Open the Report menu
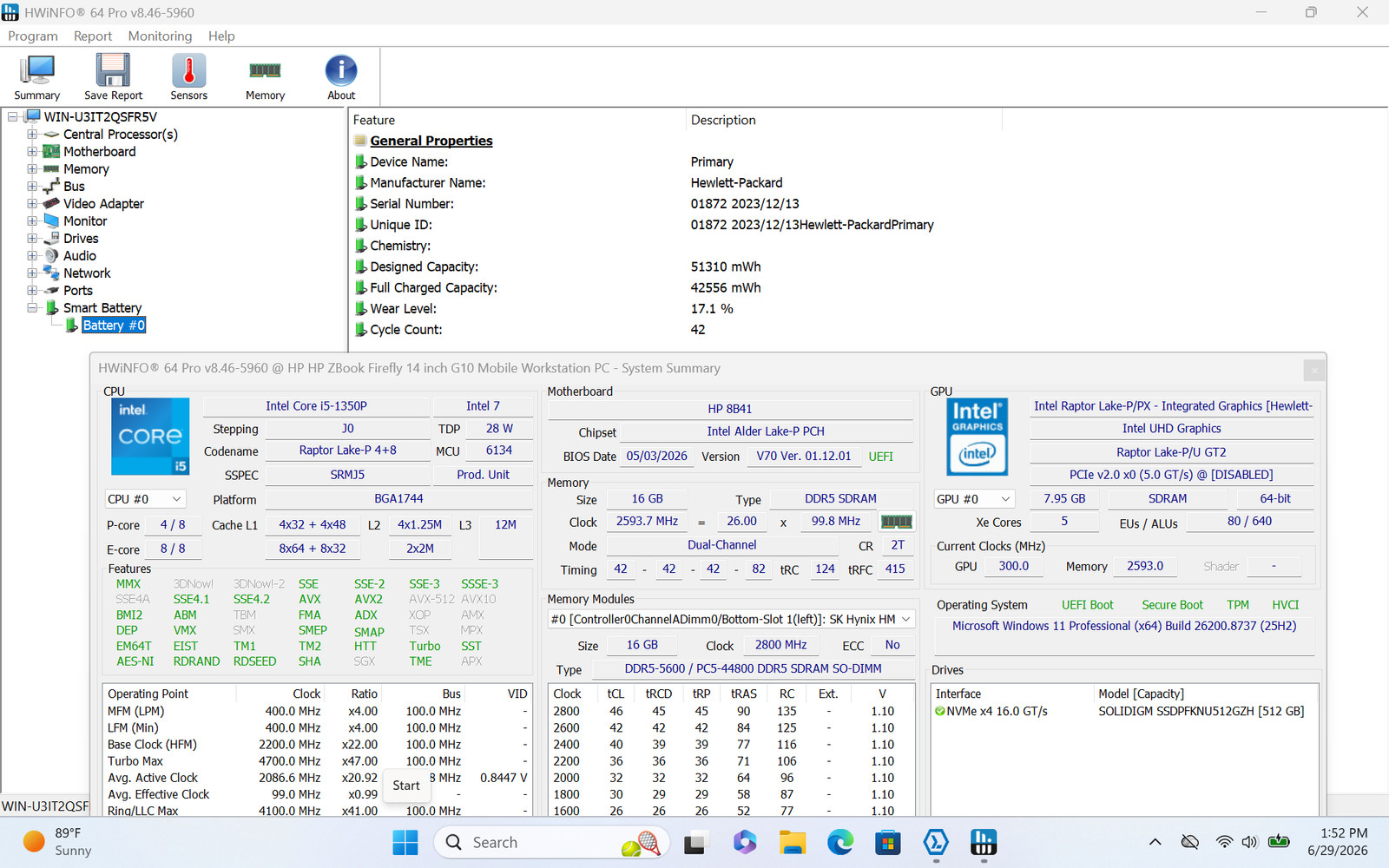This screenshot has height=868, width=1389. 93,36
